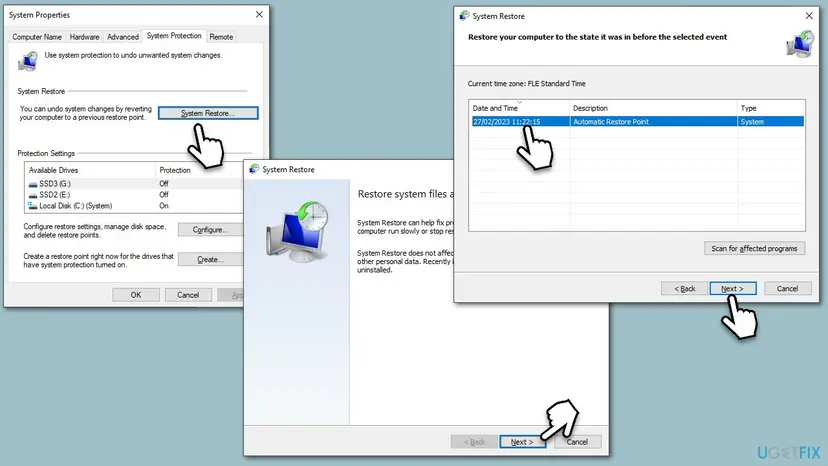The width and height of the screenshot is (828, 466).
Task: Open the Computer Name tab
Action: (x=37, y=37)
